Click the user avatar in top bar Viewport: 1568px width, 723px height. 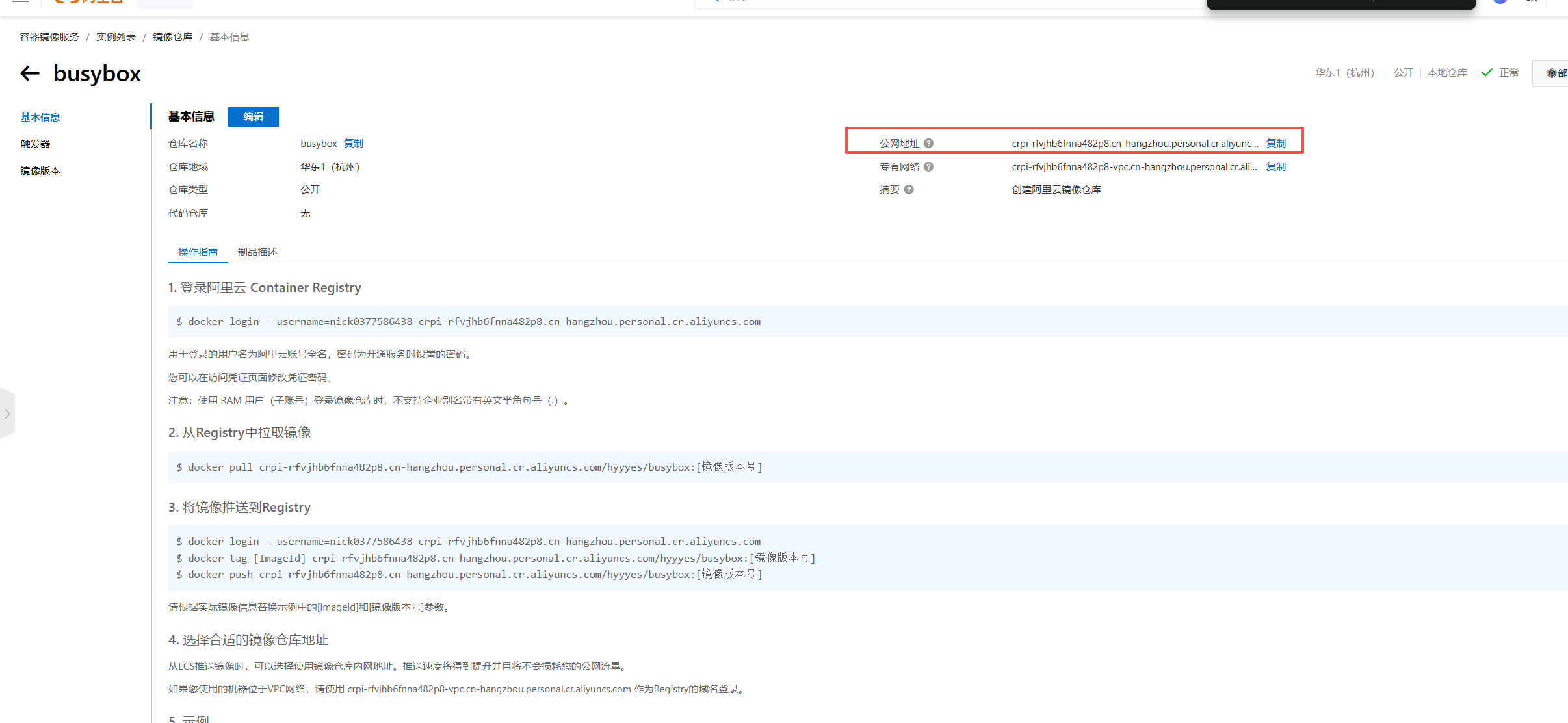coord(1500,1)
